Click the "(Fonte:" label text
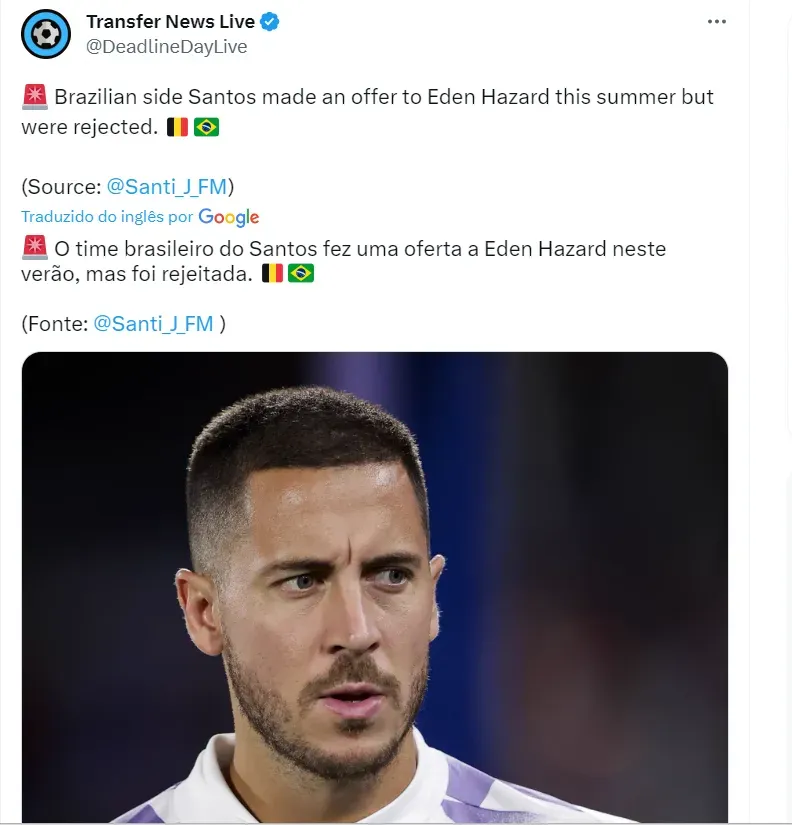Screen dimensions: 792x825 (x=54, y=323)
